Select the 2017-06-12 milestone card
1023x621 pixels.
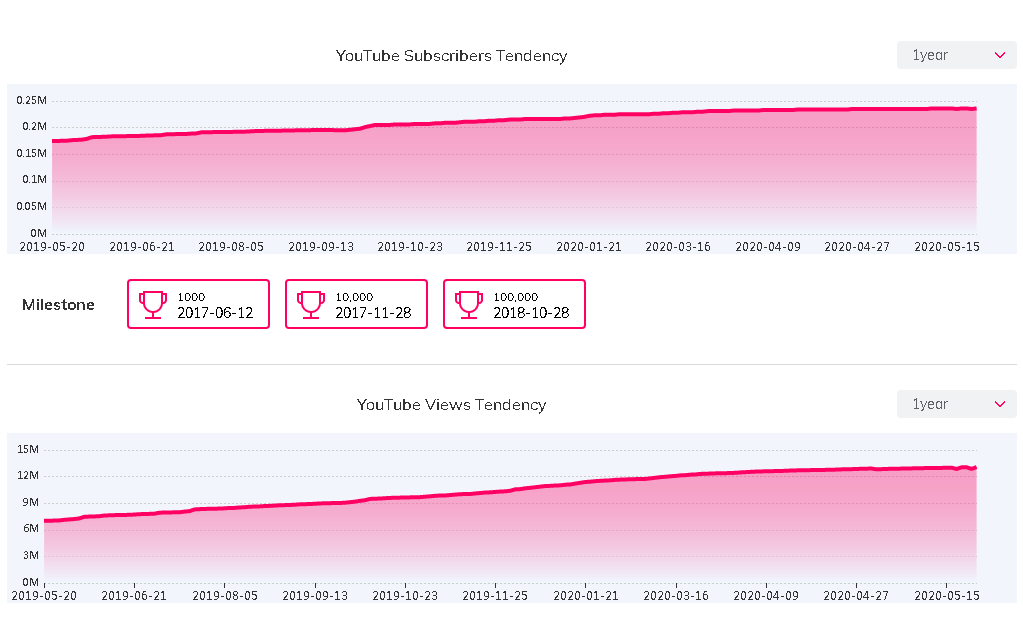click(198, 304)
